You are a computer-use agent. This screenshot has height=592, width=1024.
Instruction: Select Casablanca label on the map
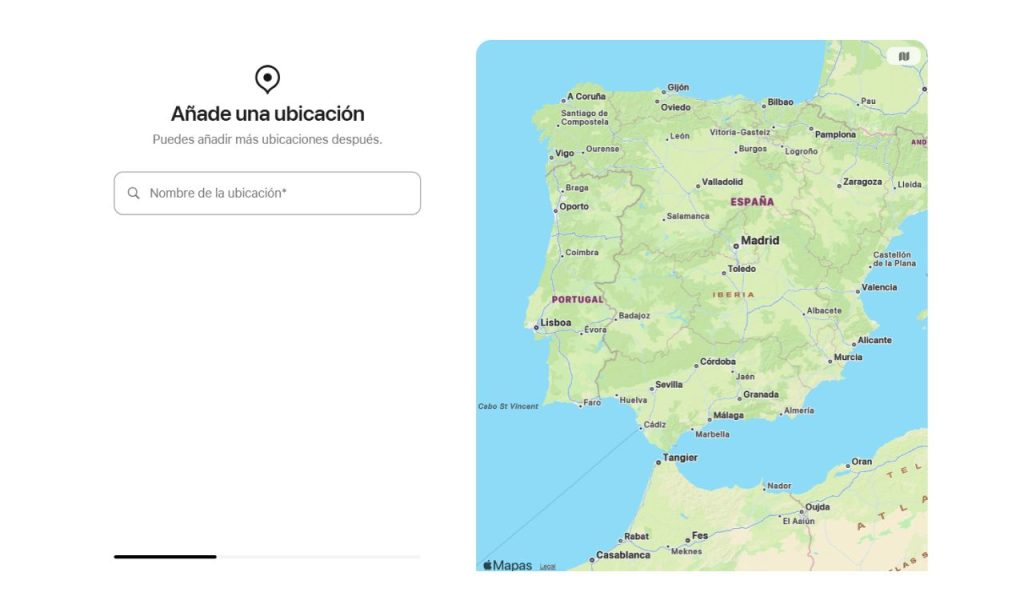pos(623,555)
